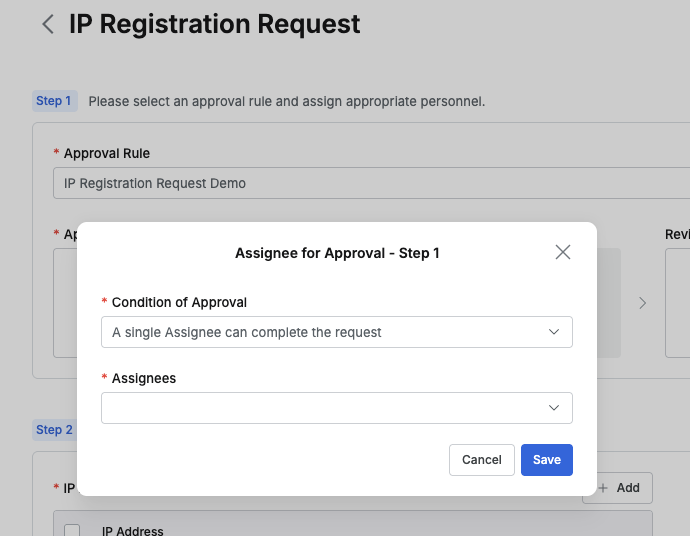
Task: Click the Approval Rule selection field
Action: coord(370,184)
